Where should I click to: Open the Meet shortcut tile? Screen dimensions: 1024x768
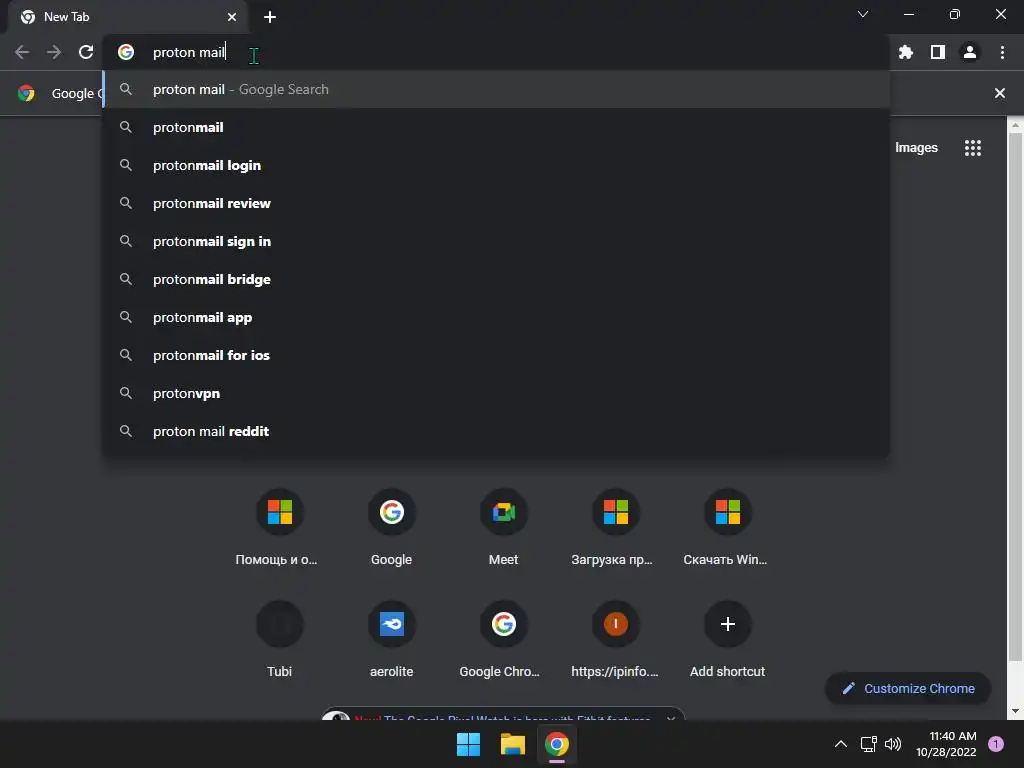coord(504,528)
